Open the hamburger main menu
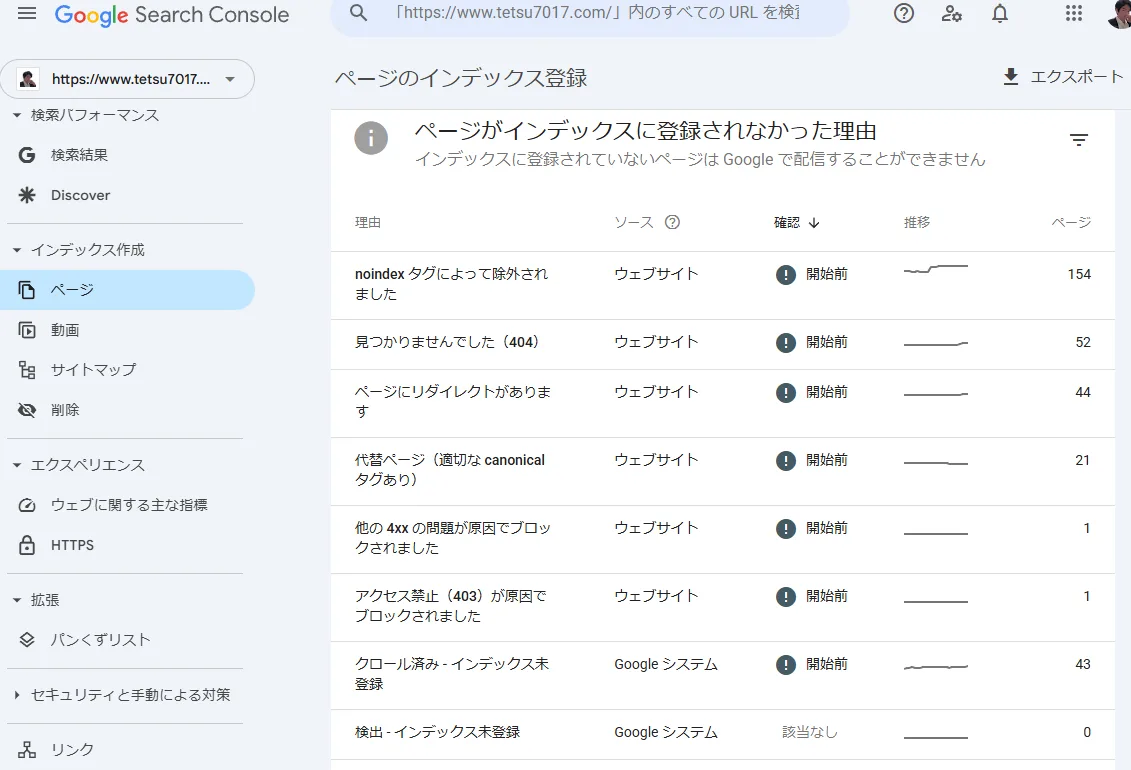This screenshot has width=1131, height=770. pyautogui.click(x=27, y=14)
